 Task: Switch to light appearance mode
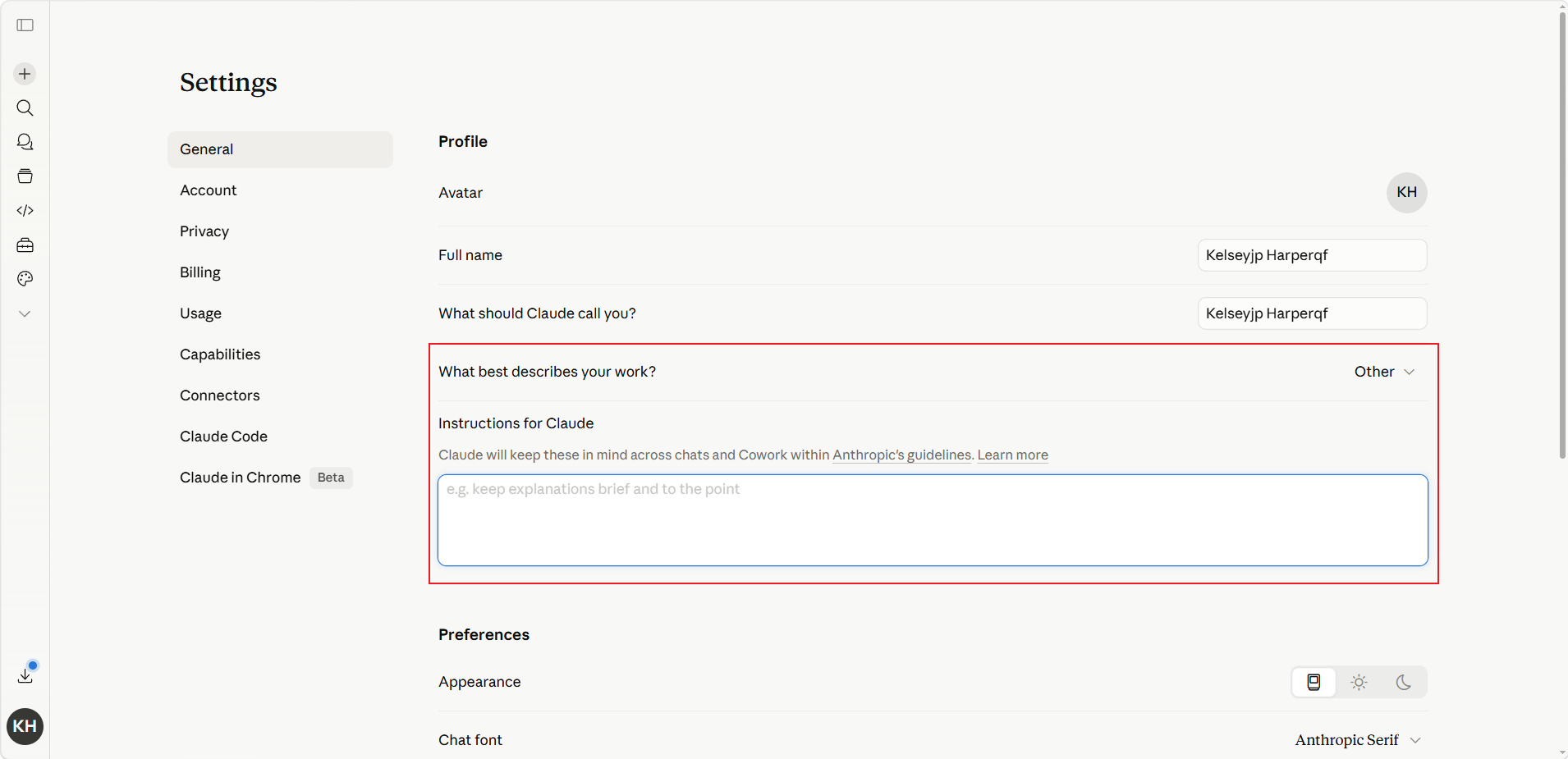(x=1359, y=682)
